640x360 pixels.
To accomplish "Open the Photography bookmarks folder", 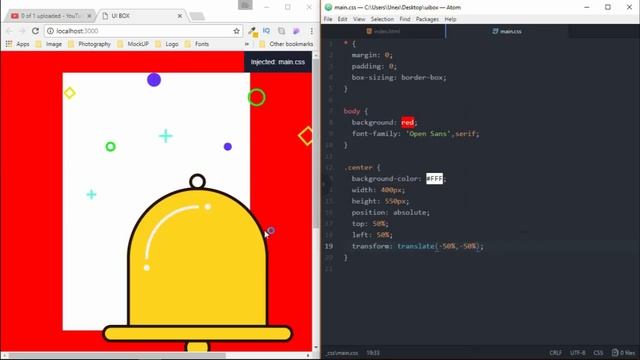I will pyautogui.click(x=89, y=44).
